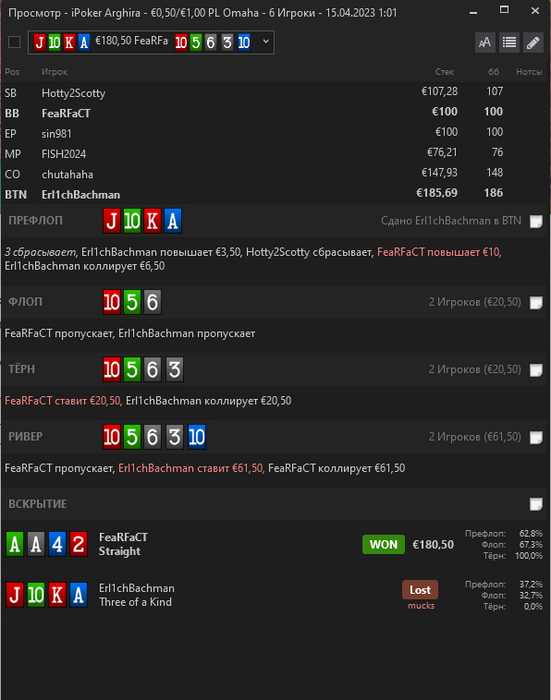Click the blue A card in ПРЕФЛОП row

[172, 221]
